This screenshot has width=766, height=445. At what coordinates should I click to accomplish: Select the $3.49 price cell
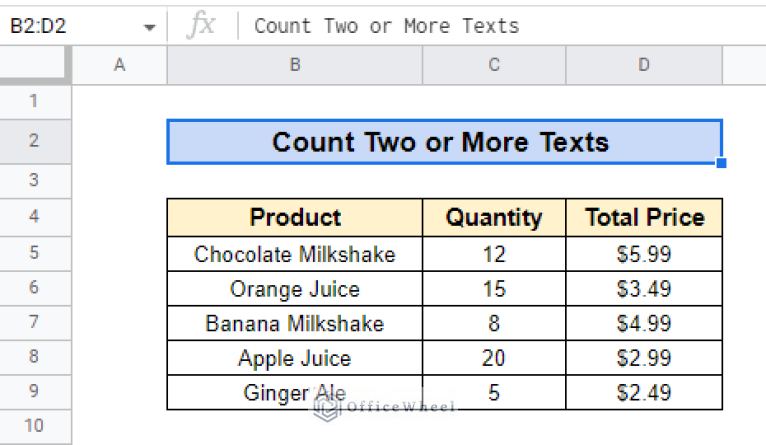point(644,289)
